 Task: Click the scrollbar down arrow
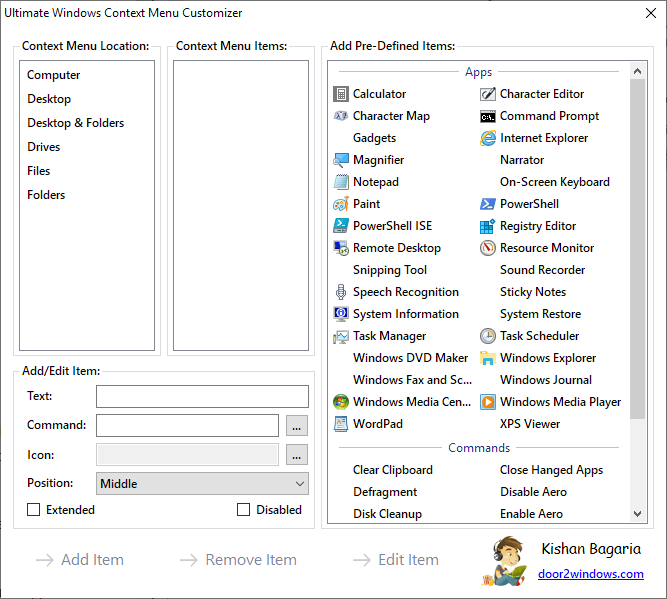click(x=637, y=513)
